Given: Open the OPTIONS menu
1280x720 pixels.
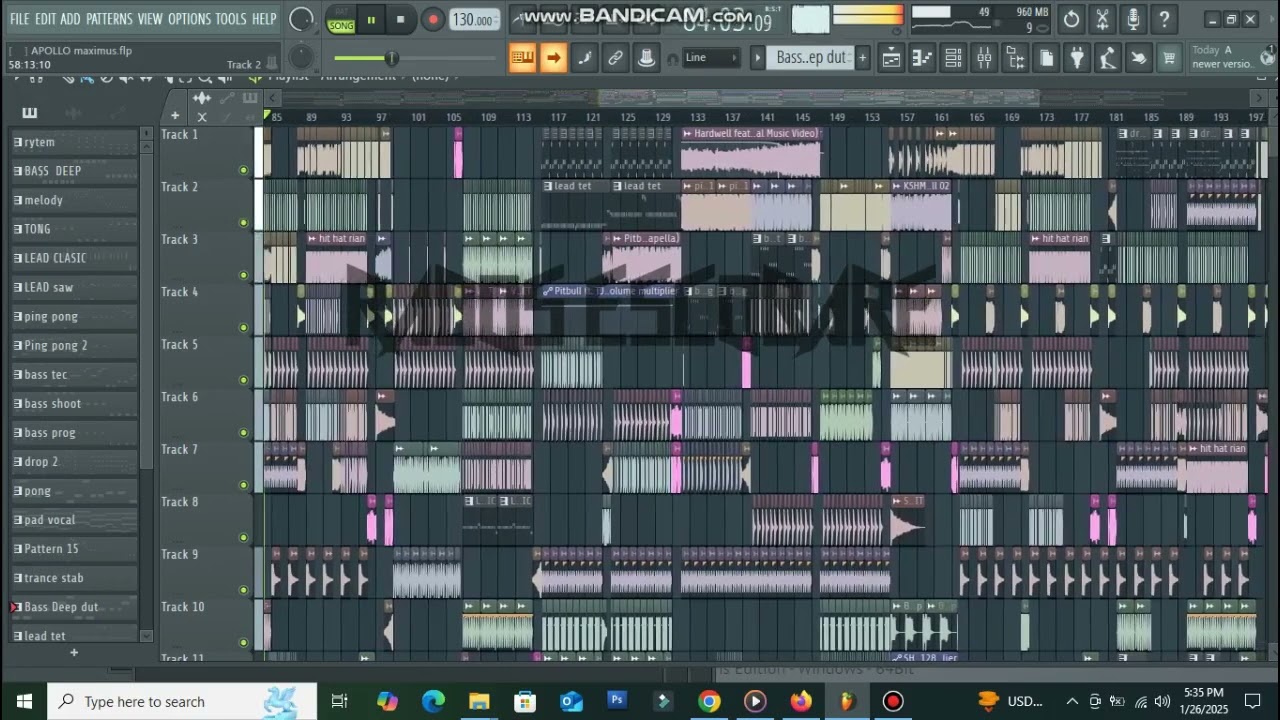Looking at the screenshot, I should pos(189,19).
